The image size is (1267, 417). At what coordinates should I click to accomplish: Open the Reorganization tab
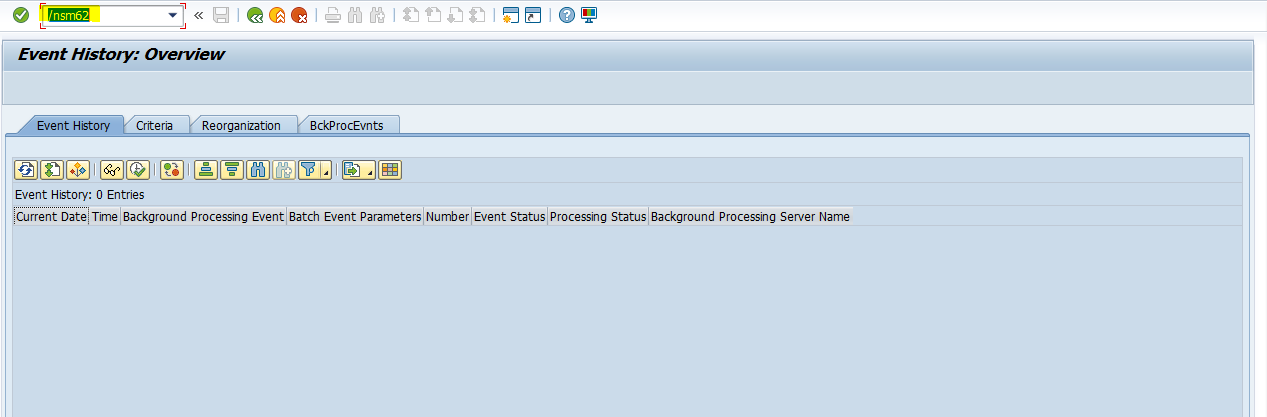click(241, 126)
